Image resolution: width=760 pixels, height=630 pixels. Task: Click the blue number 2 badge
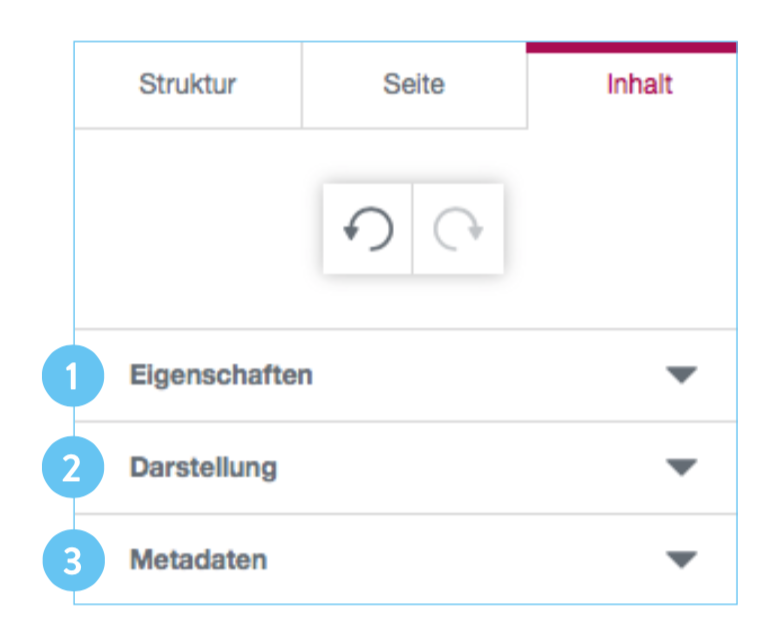click(72, 468)
